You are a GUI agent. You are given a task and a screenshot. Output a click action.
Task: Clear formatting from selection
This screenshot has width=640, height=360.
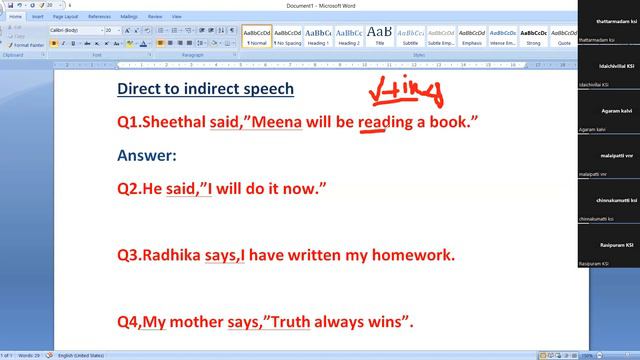tap(147, 30)
